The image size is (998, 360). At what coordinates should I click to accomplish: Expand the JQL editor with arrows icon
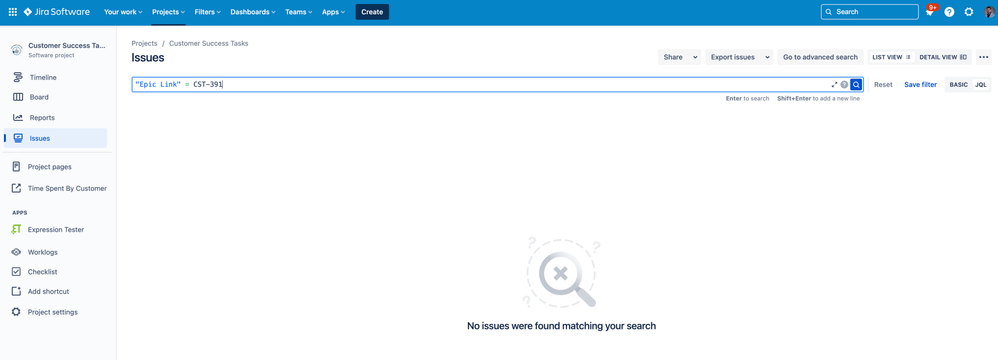pos(834,85)
